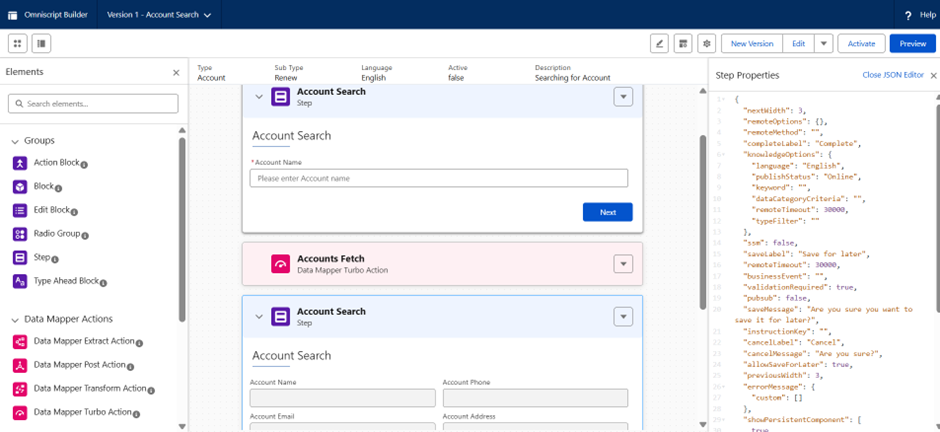940x432 pixels.
Task: Click the Account Name input field
Action: 439,178
